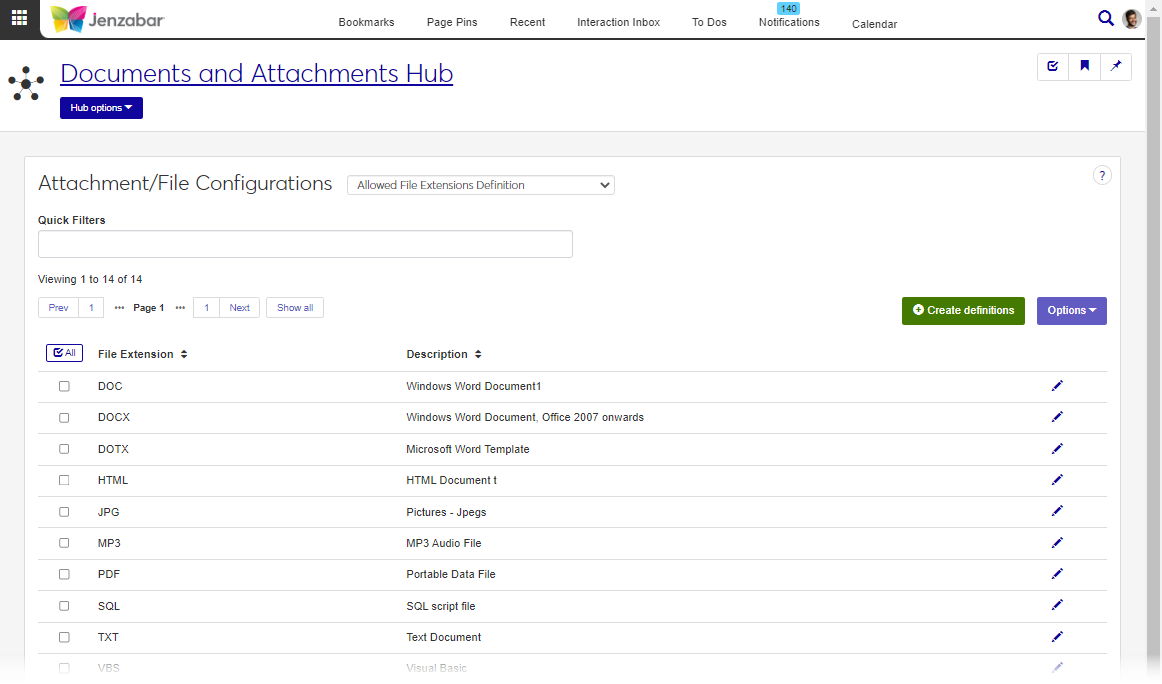Click into the Quick Filters text field

point(305,244)
